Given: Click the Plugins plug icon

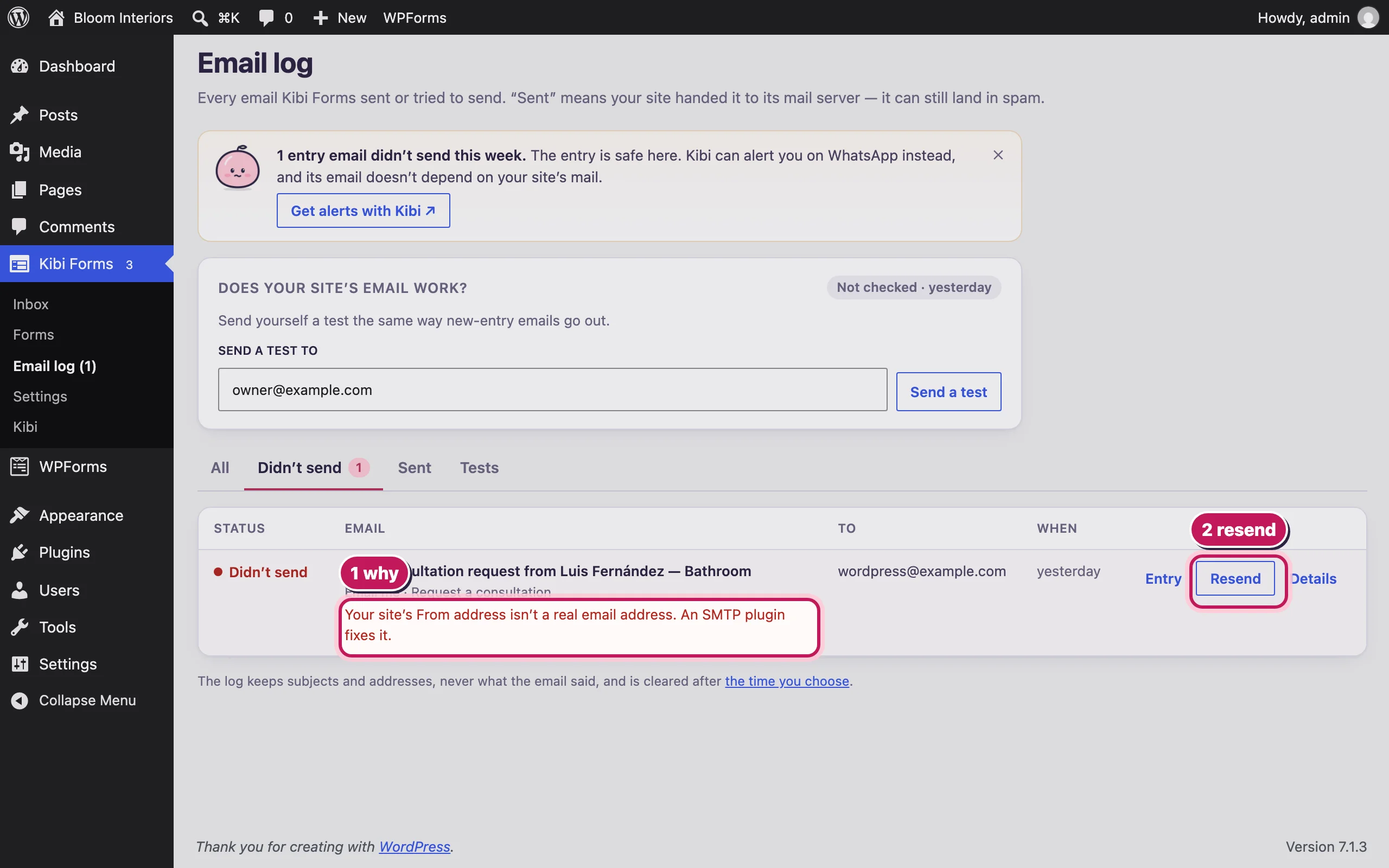Looking at the screenshot, I should pos(20,552).
